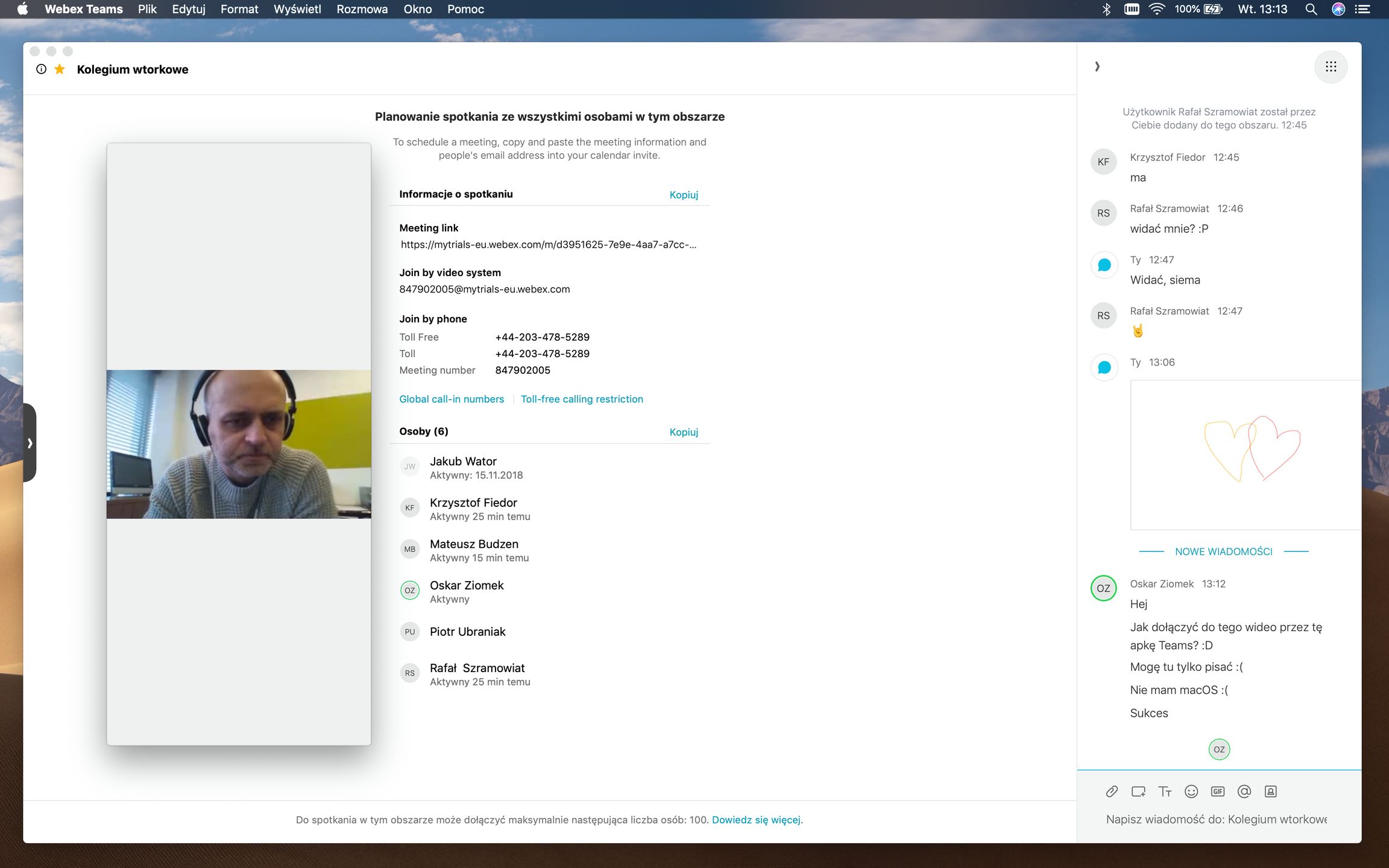Screen dimensions: 1389x868
Task: Open the emoji picker
Action: coord(1191,791)
